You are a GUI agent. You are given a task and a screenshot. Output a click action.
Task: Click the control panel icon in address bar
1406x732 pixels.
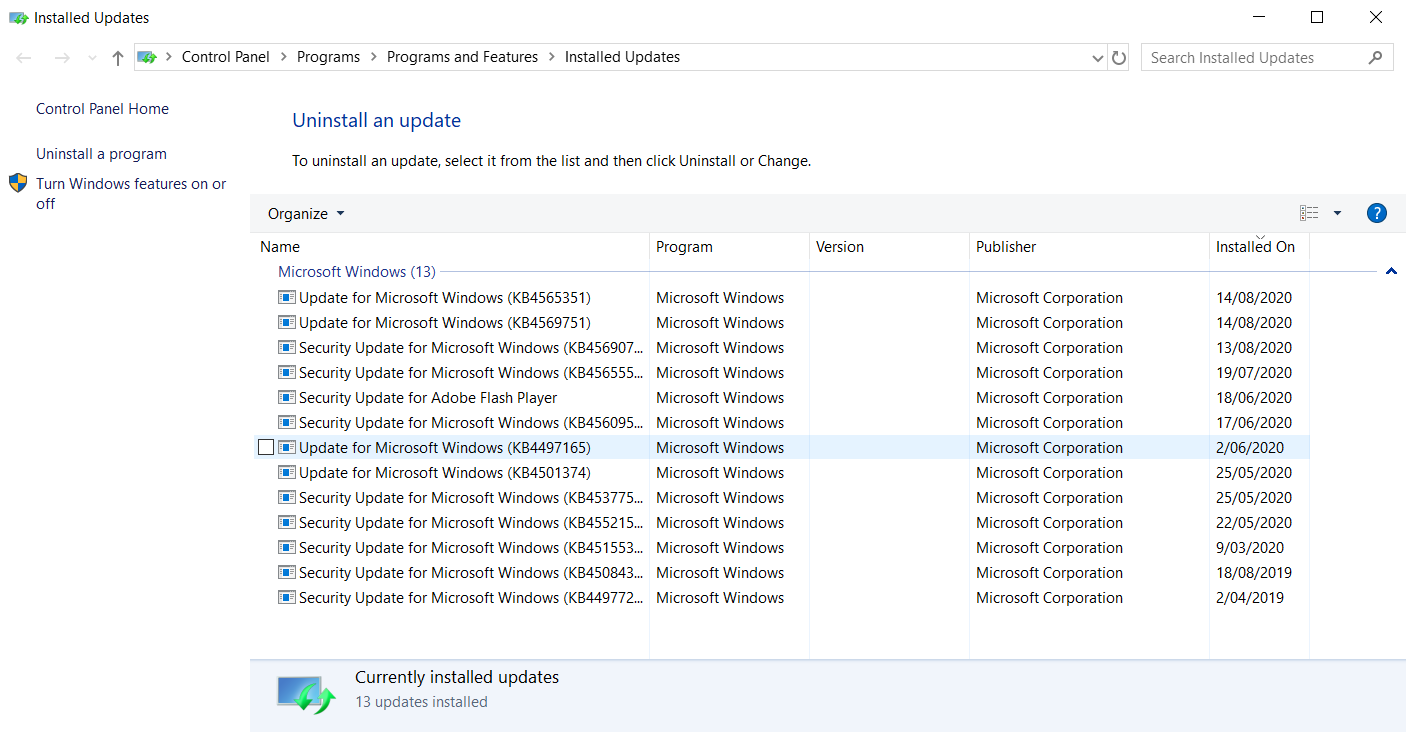tap(147, 57)
